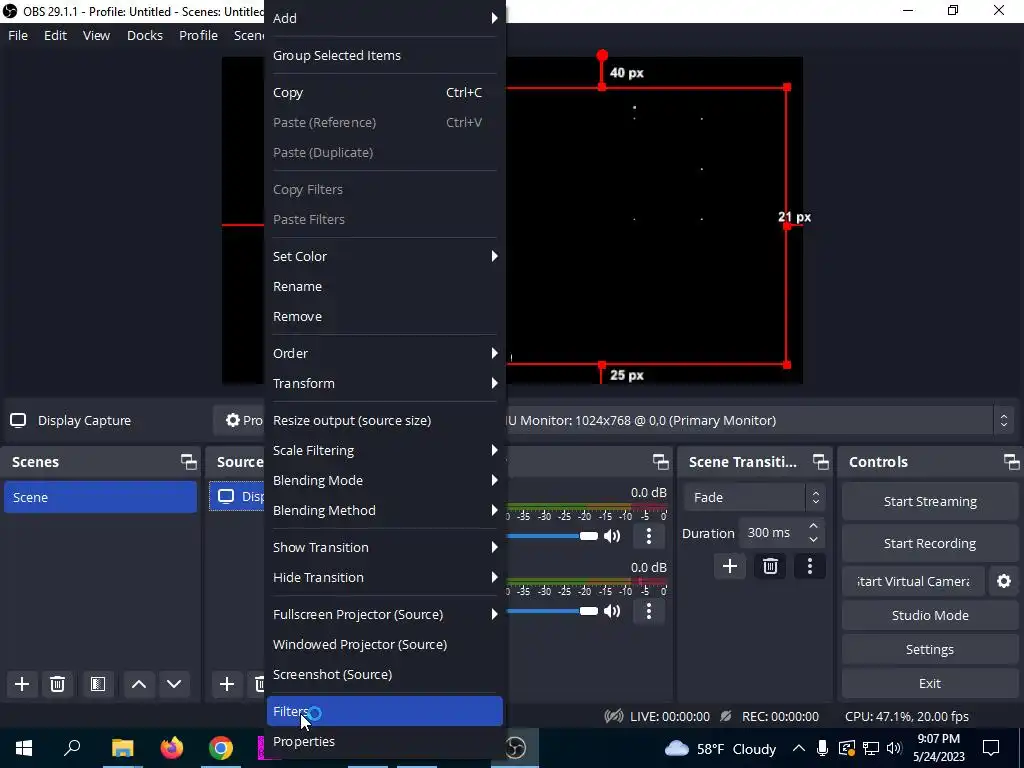Image resolution: width=1024 pixels, height=768 pixels.
Task: Undock the Controls panel
Action: [1012, 462]
